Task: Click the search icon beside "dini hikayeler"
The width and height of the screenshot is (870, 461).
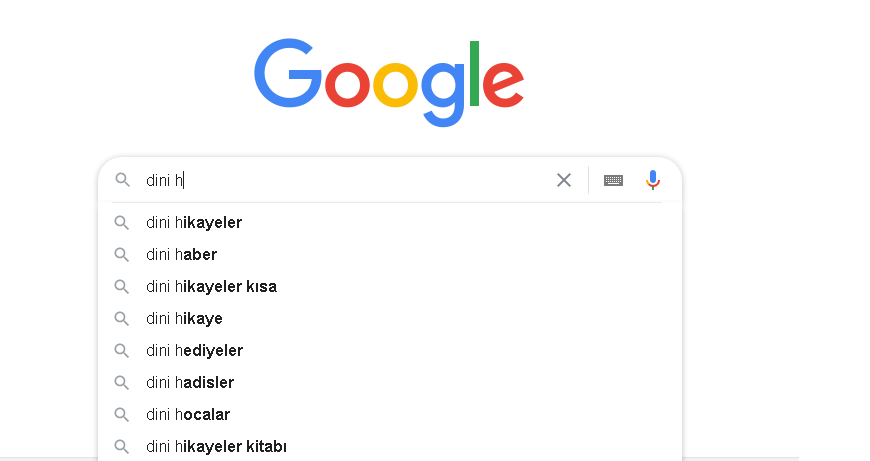Action: pos(122,222)
